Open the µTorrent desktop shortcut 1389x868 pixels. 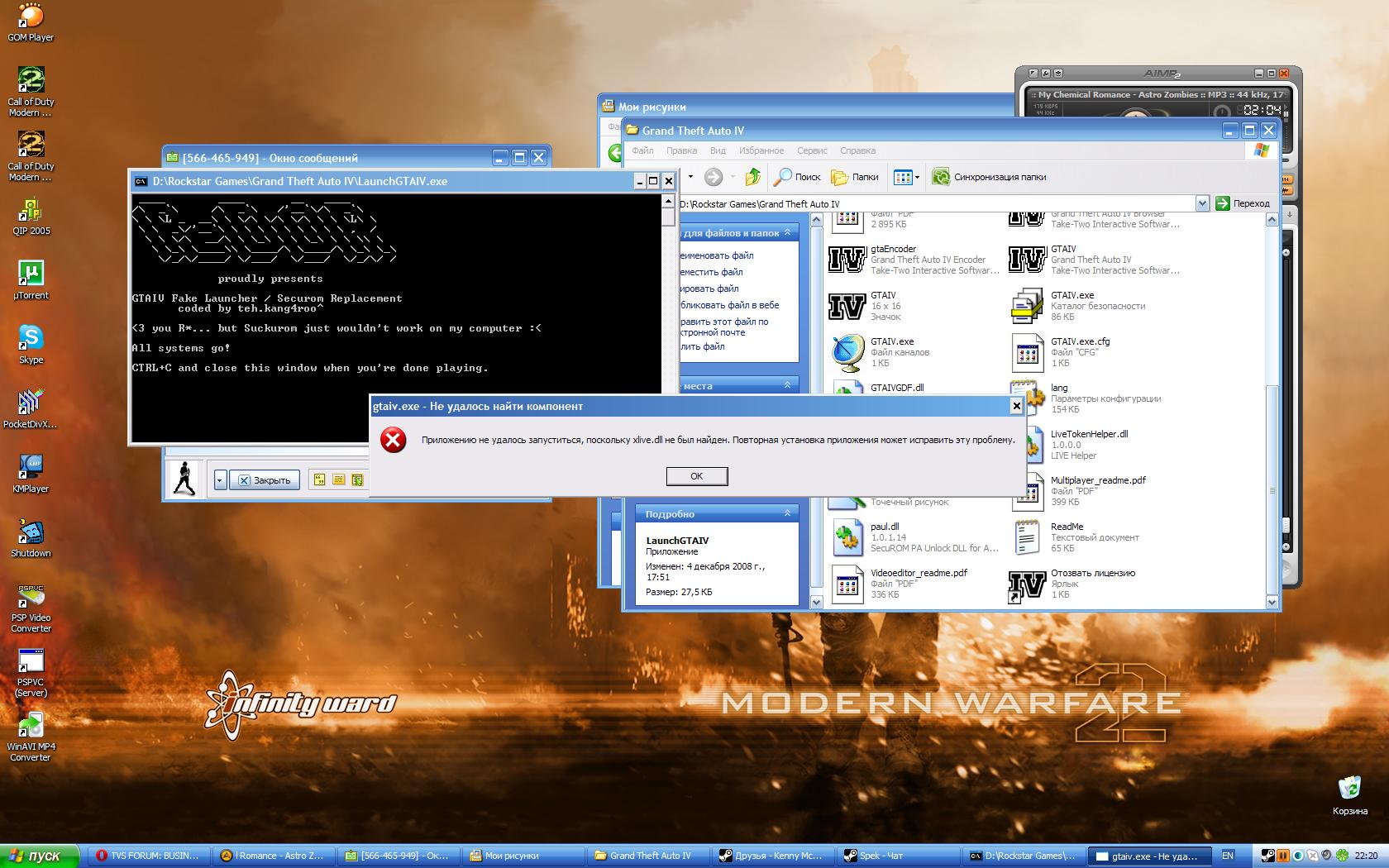coord(31,274)
